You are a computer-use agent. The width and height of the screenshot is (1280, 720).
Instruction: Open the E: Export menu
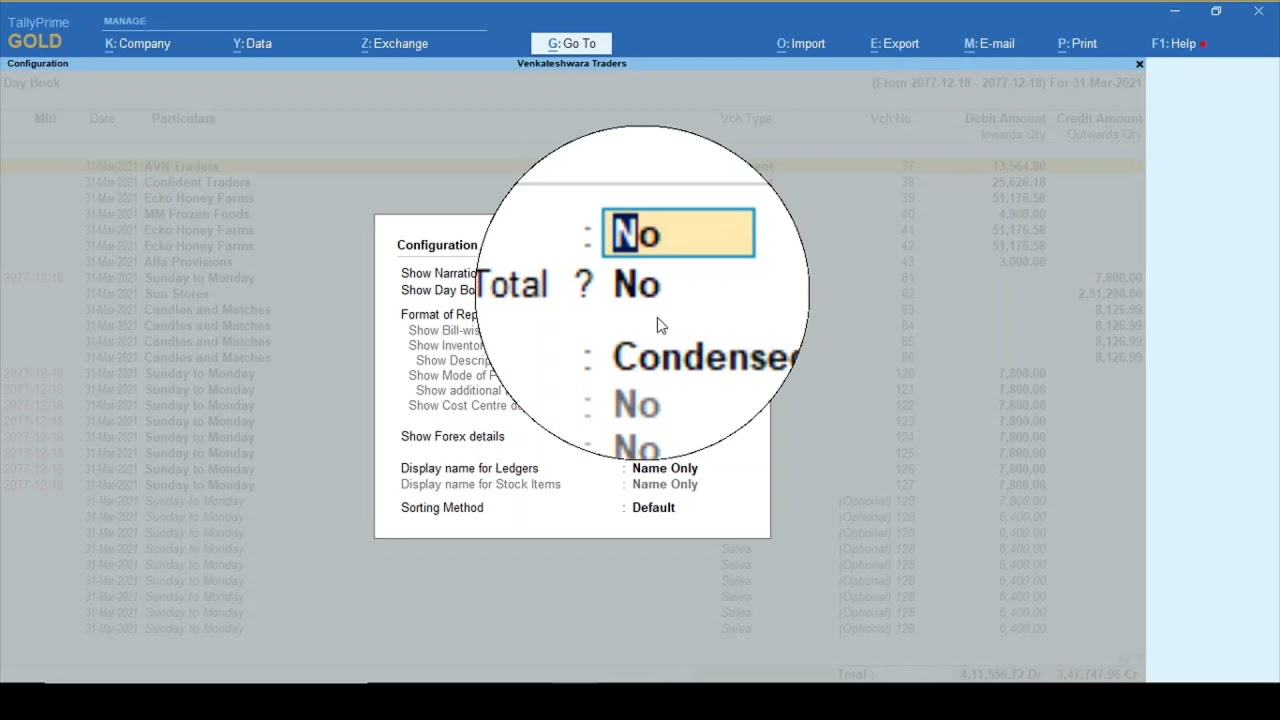(x=894, y=44)
